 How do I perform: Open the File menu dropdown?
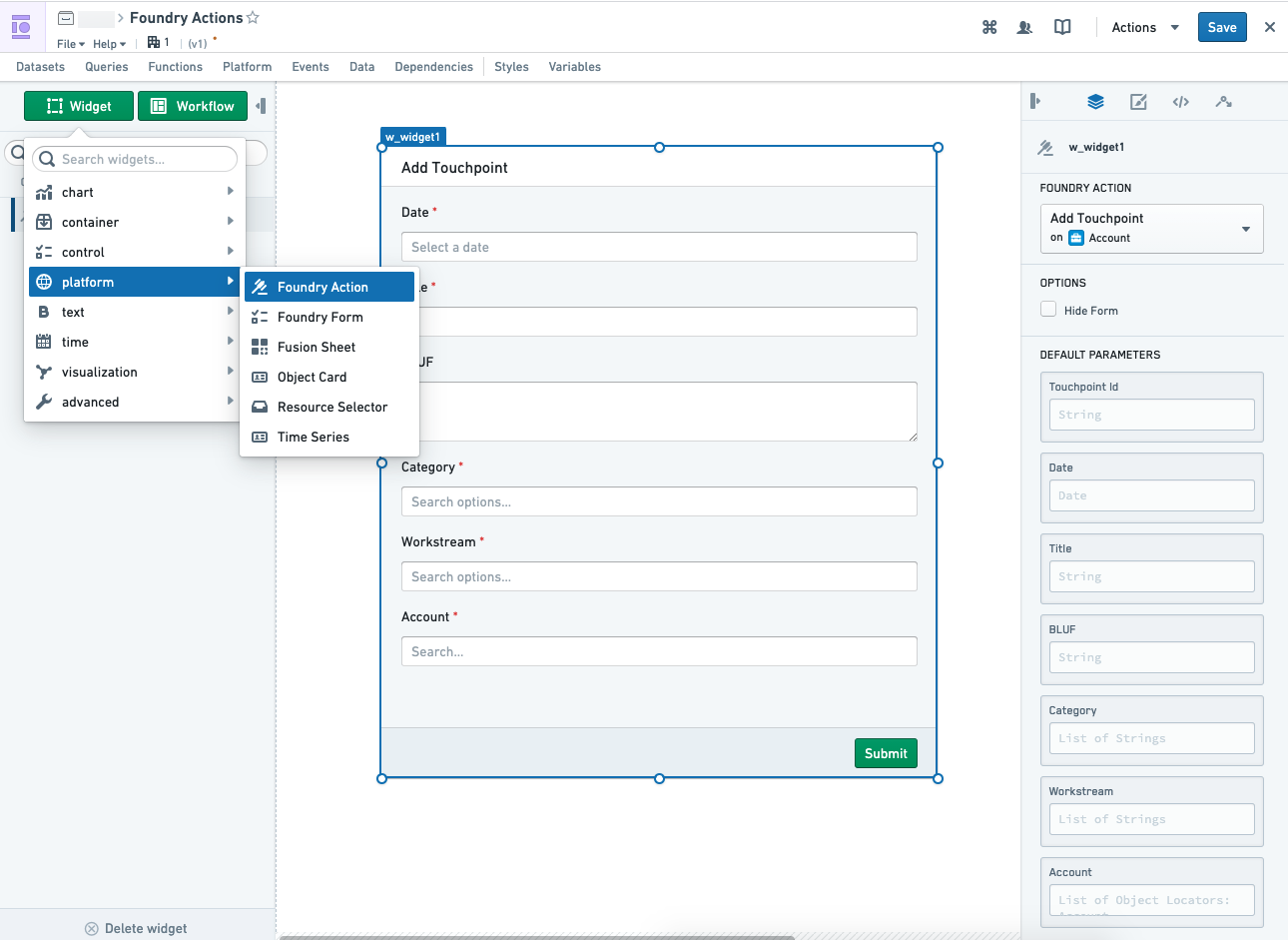(71, 44)
